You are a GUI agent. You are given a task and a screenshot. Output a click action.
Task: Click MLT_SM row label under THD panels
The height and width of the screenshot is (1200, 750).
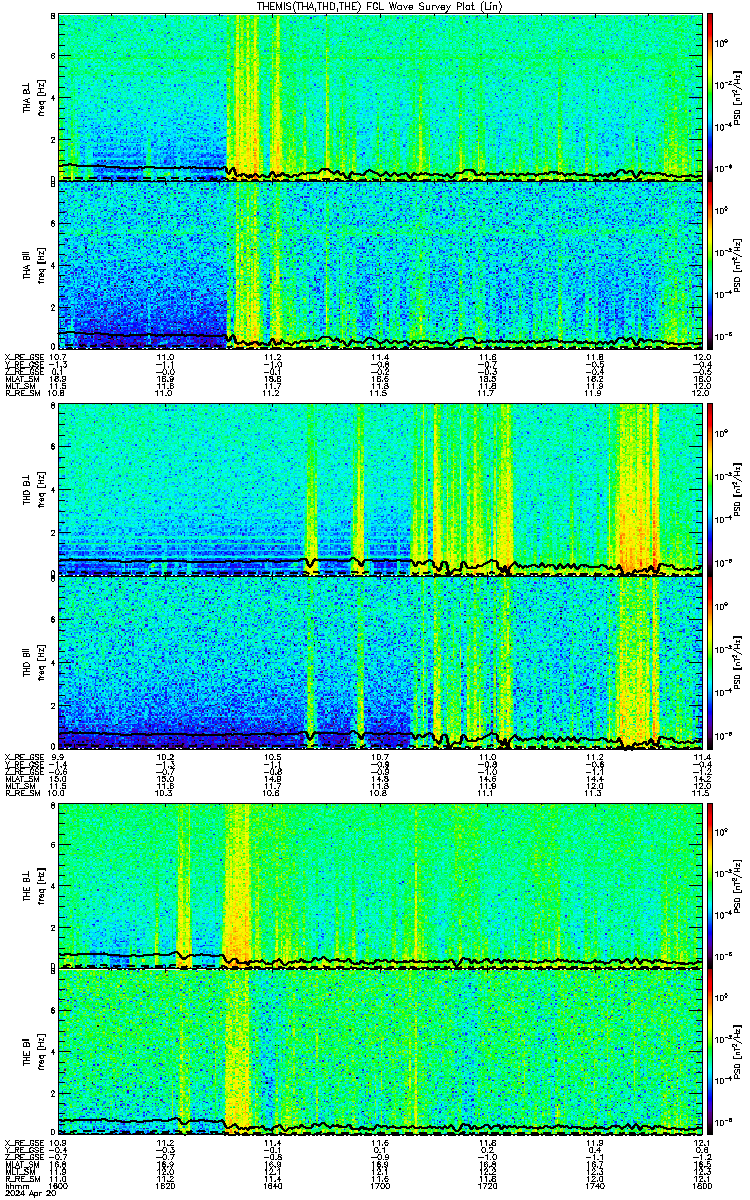18,786
